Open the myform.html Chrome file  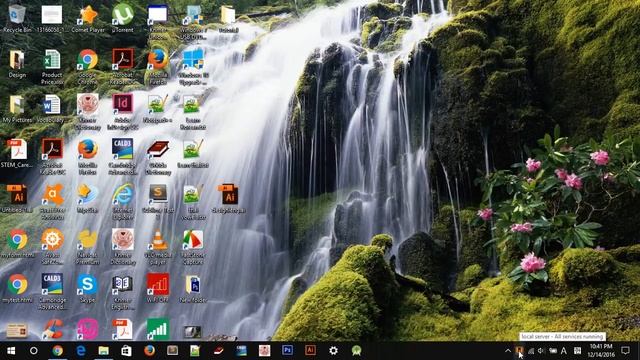click(17, 243)
